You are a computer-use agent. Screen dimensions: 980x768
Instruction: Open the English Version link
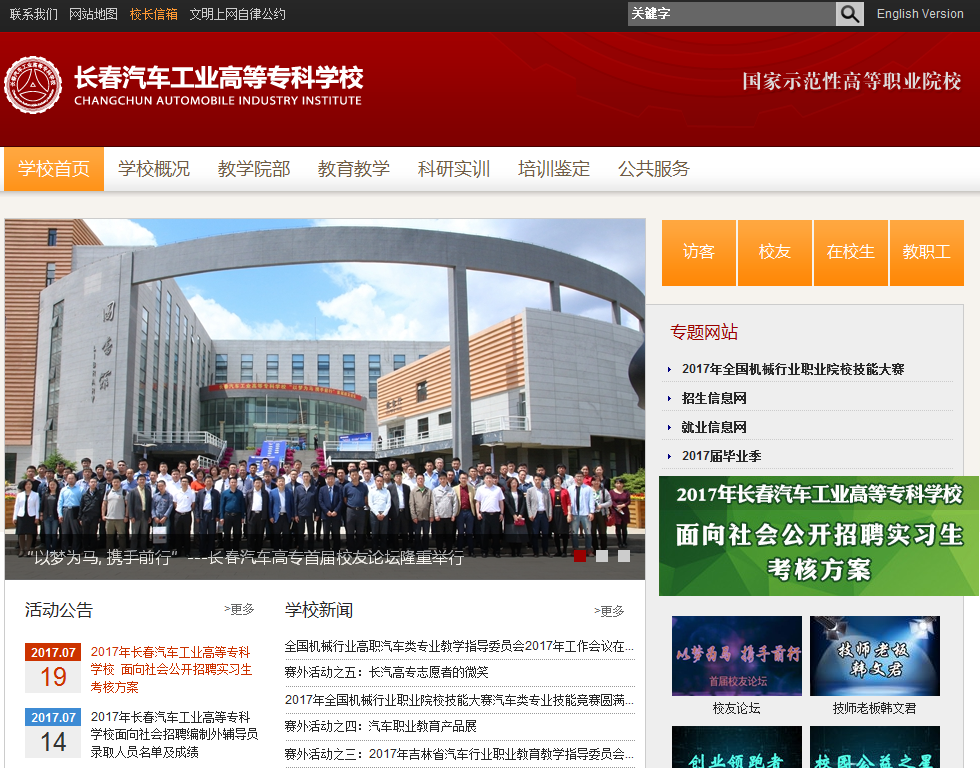[920, 14]
